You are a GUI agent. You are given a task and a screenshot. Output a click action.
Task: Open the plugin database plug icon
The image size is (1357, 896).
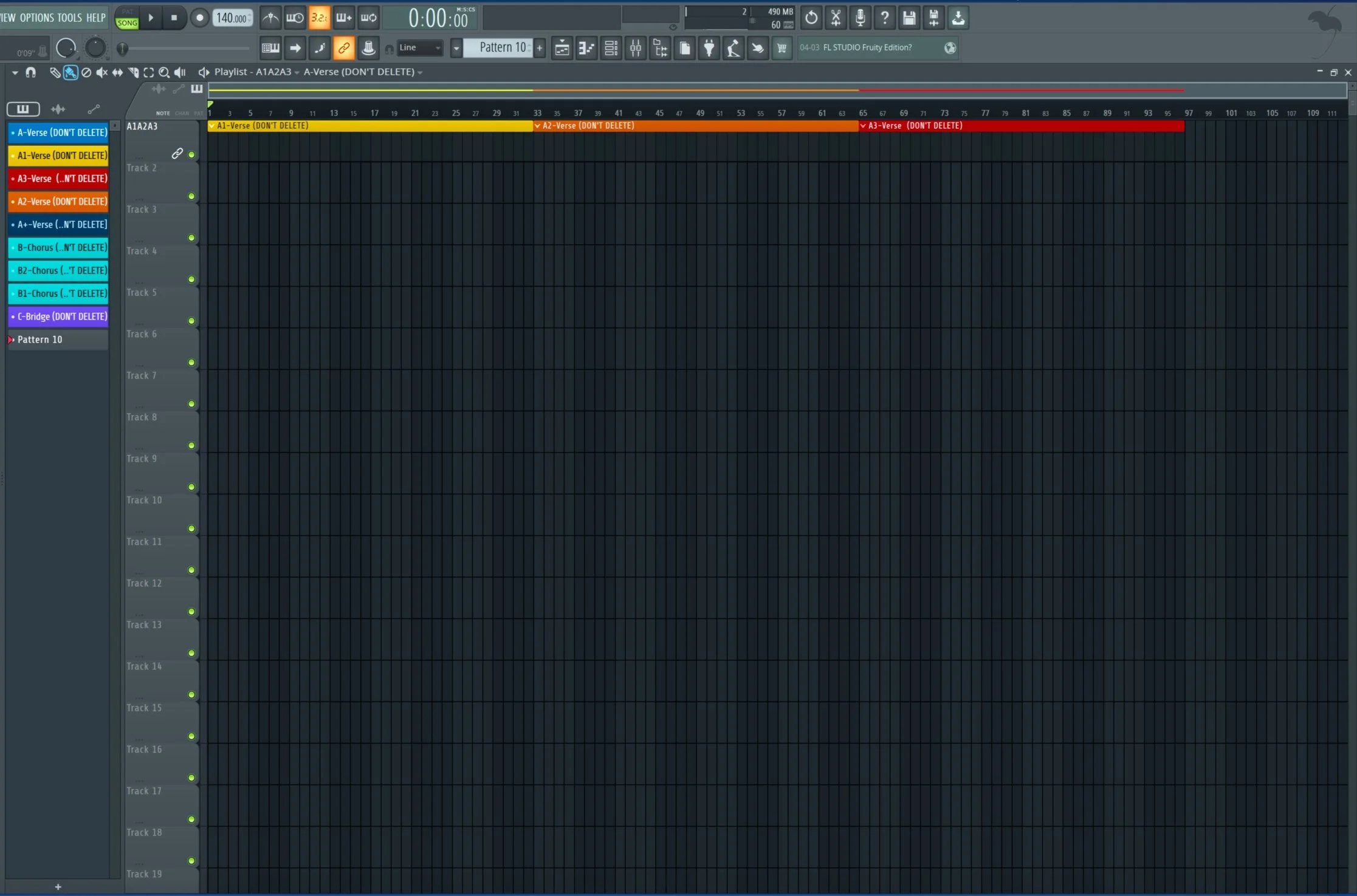tap(709, 48)
